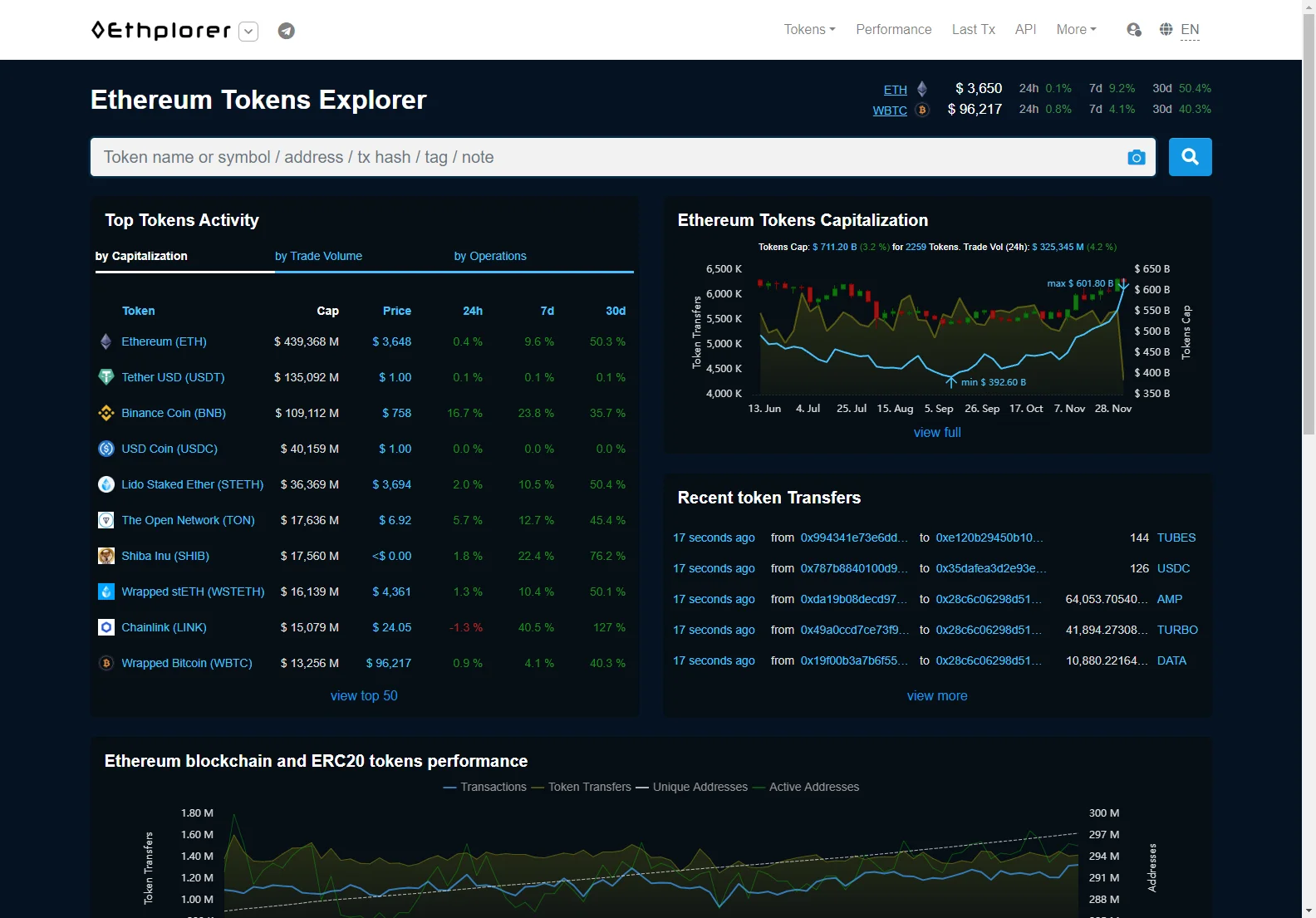Expand the Tokens menu
The image size is (1316, 918).
coord(809,29)
